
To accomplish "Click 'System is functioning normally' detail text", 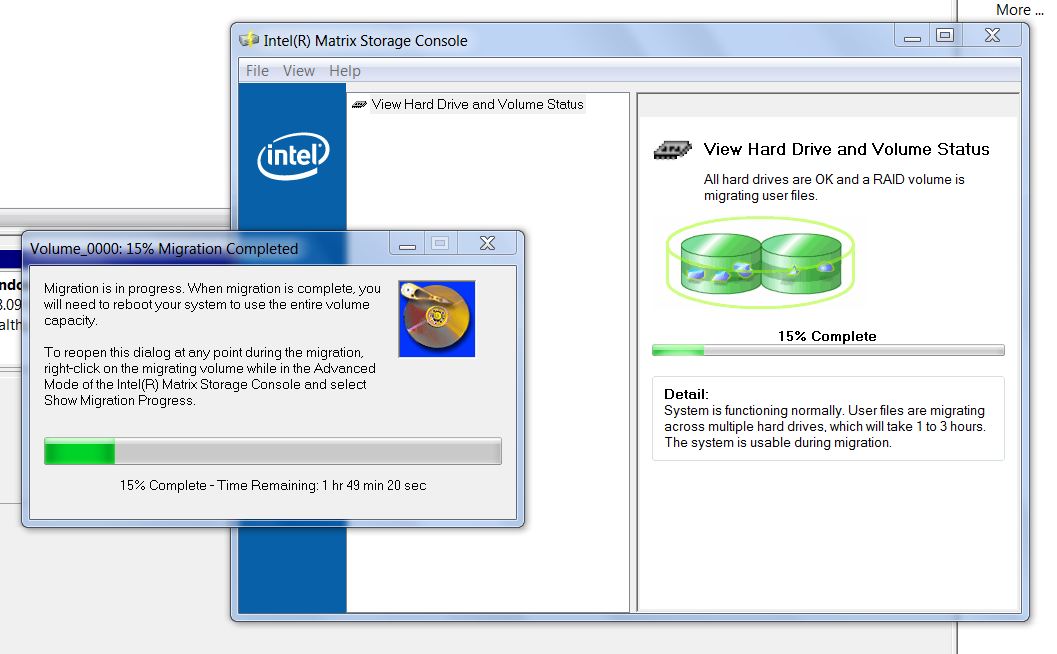I will click(824, 427).
